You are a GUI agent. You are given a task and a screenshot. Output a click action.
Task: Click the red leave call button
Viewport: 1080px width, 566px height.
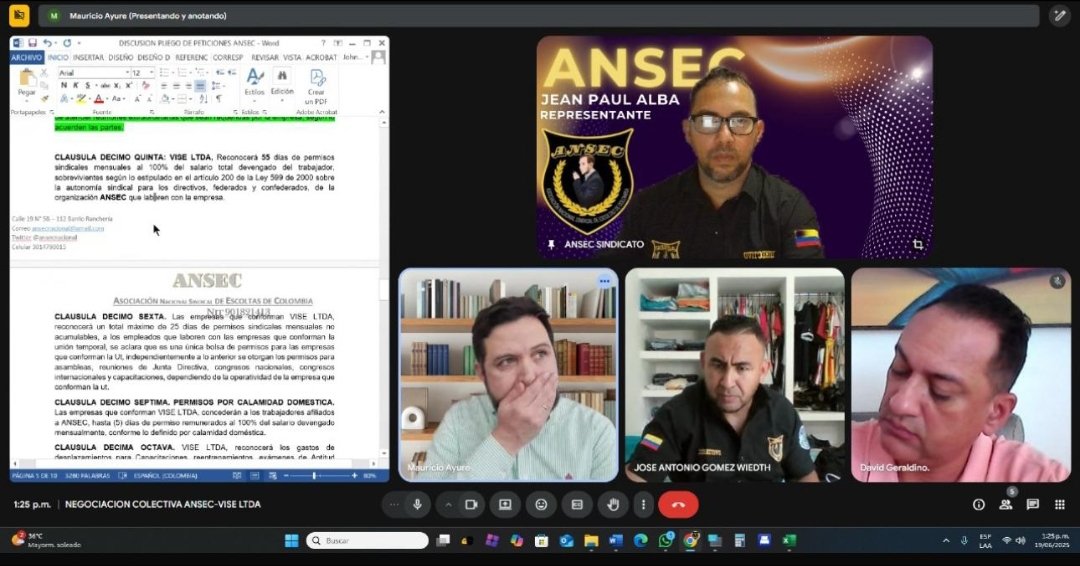(678, 505)
